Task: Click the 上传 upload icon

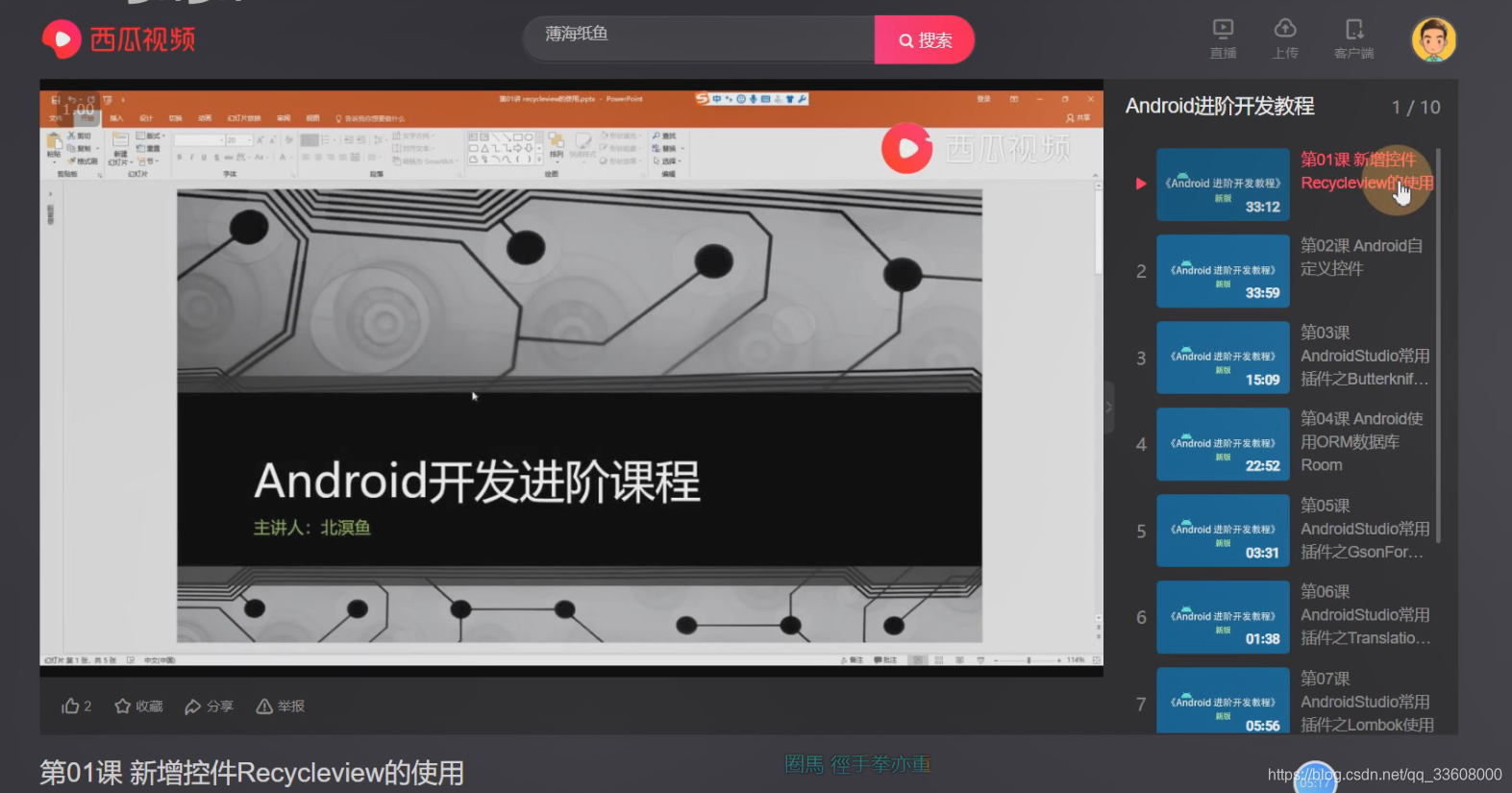Action: [x=1285, y=39]
